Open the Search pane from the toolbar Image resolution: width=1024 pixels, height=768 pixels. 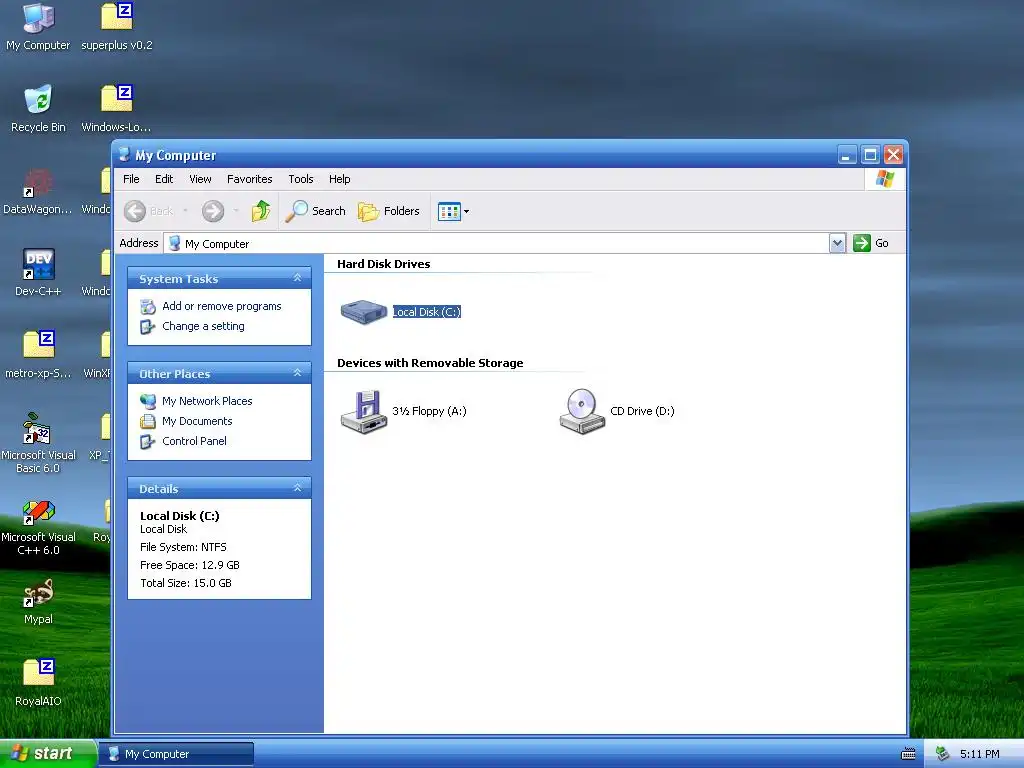(x=315, y=211)
